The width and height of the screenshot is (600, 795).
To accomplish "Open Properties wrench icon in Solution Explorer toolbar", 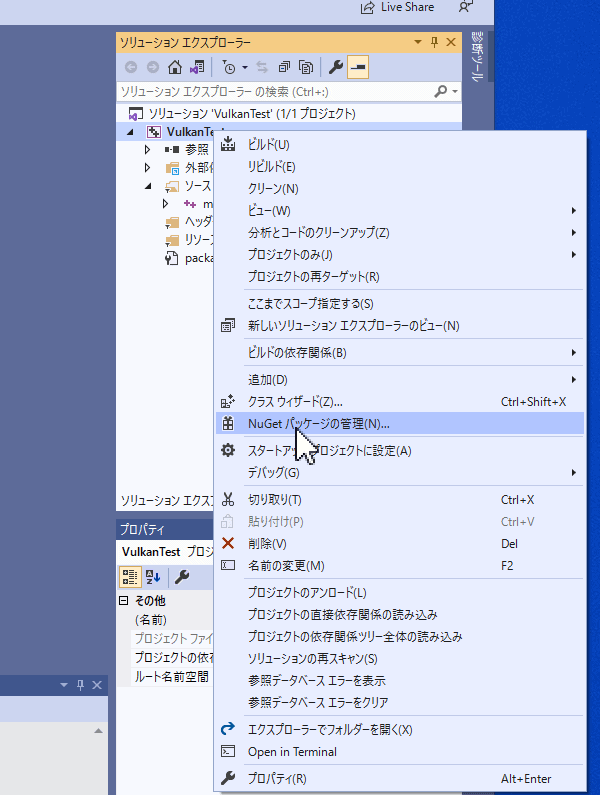I will click(x=336, y=67).
